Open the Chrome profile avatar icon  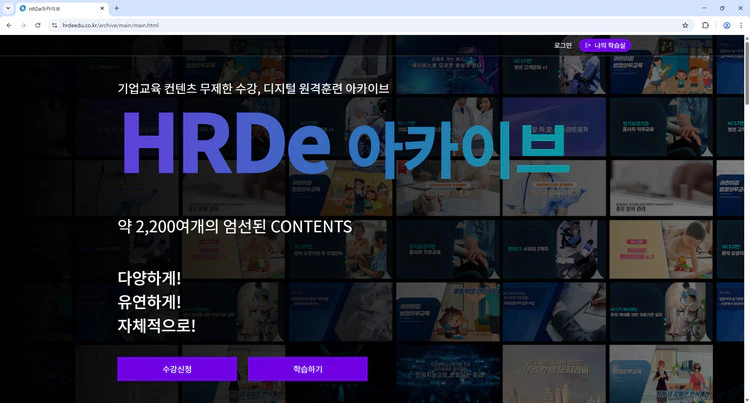point(726,25)
